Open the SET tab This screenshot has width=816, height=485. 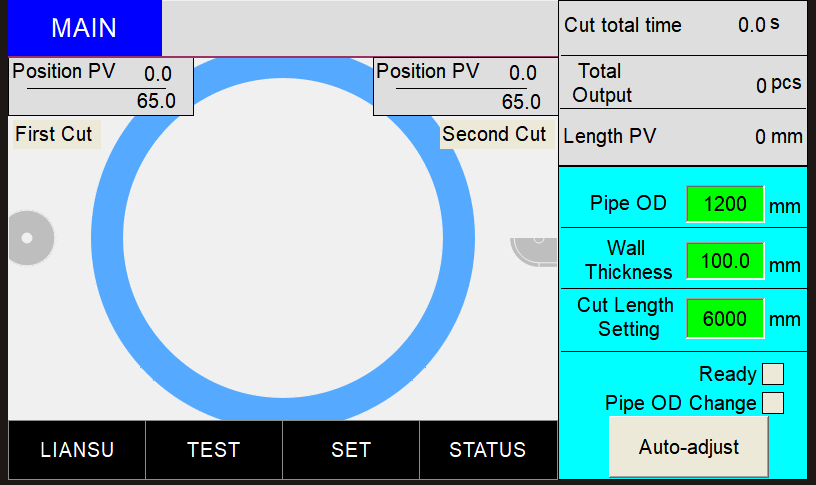[x=351, y=450]
